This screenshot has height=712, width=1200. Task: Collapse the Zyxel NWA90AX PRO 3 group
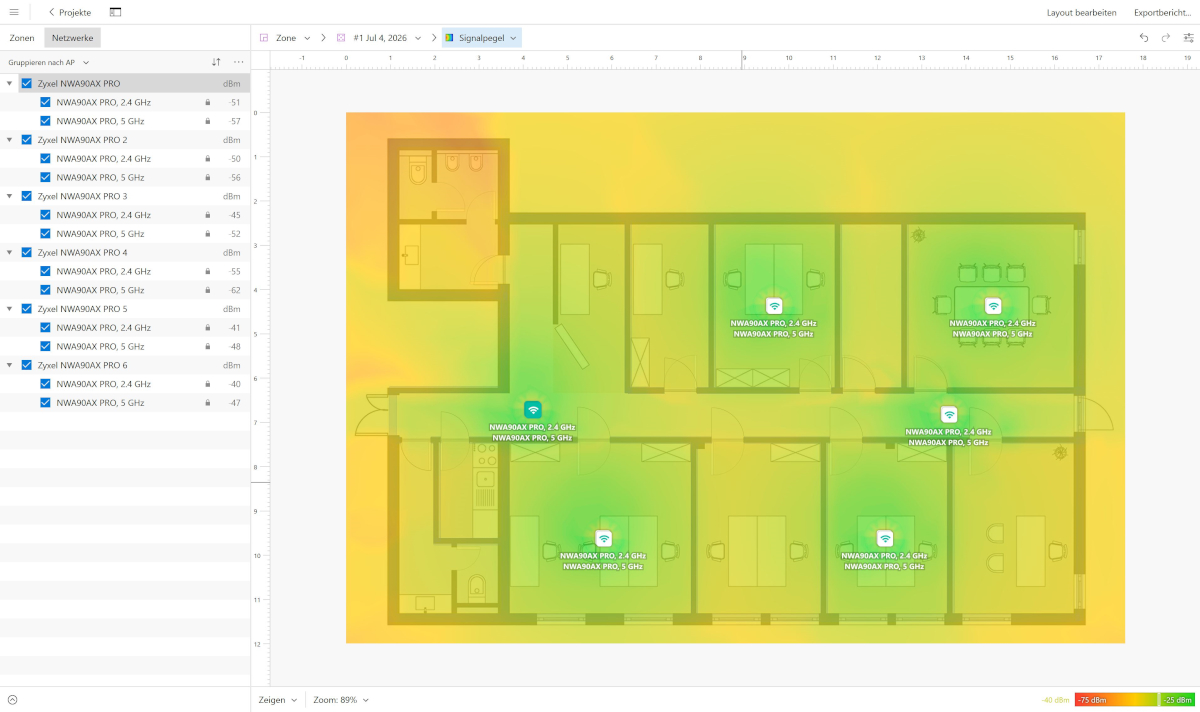click(10, 196)
